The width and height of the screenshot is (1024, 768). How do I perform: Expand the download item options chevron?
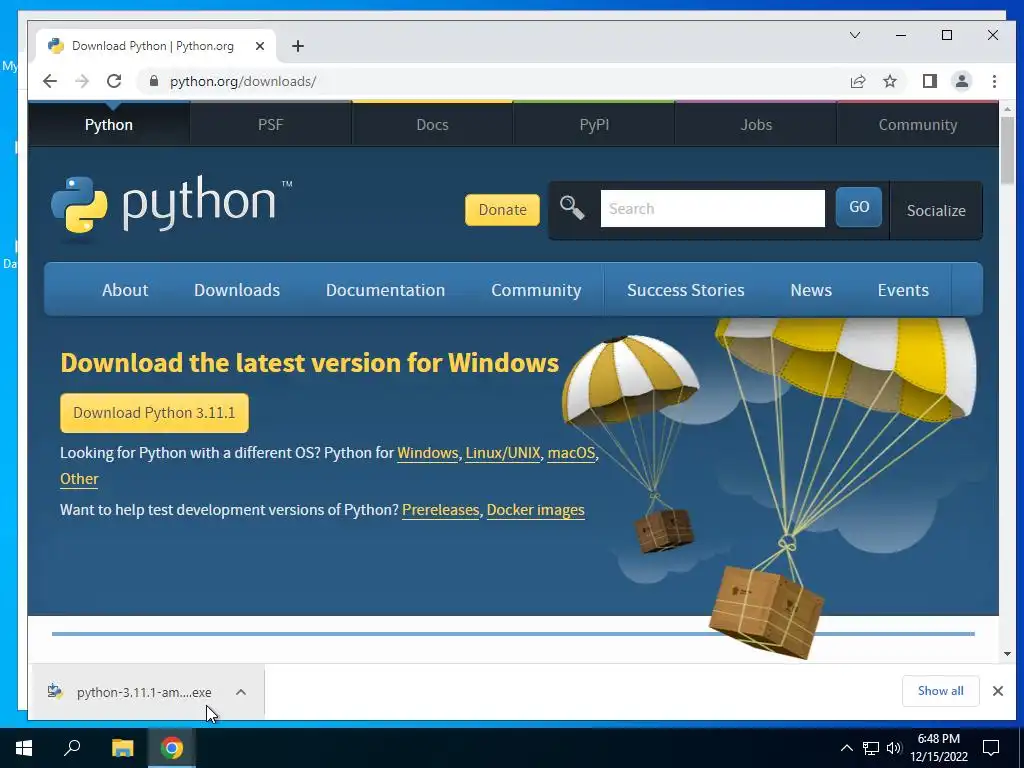pyautogui.click(x=241, y=692)
